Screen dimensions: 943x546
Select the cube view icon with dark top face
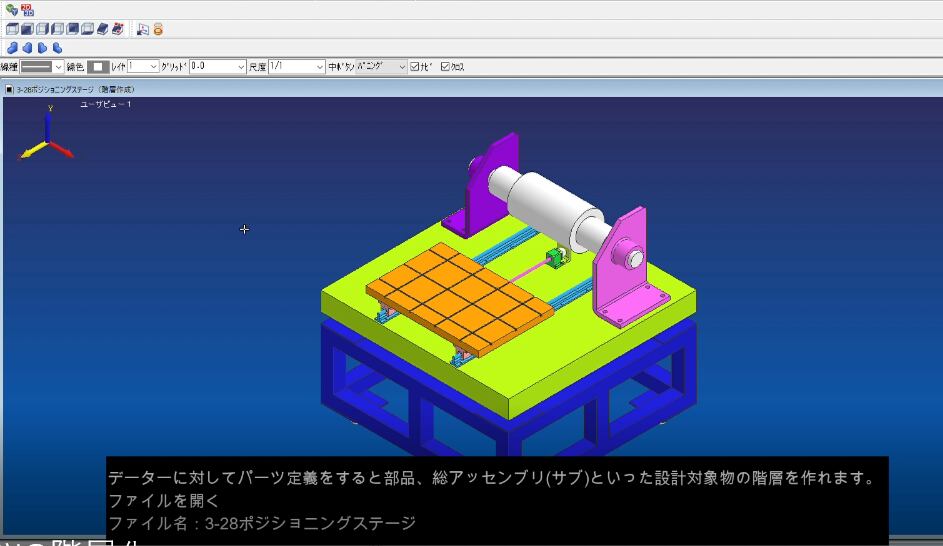(x=12, y=29)
